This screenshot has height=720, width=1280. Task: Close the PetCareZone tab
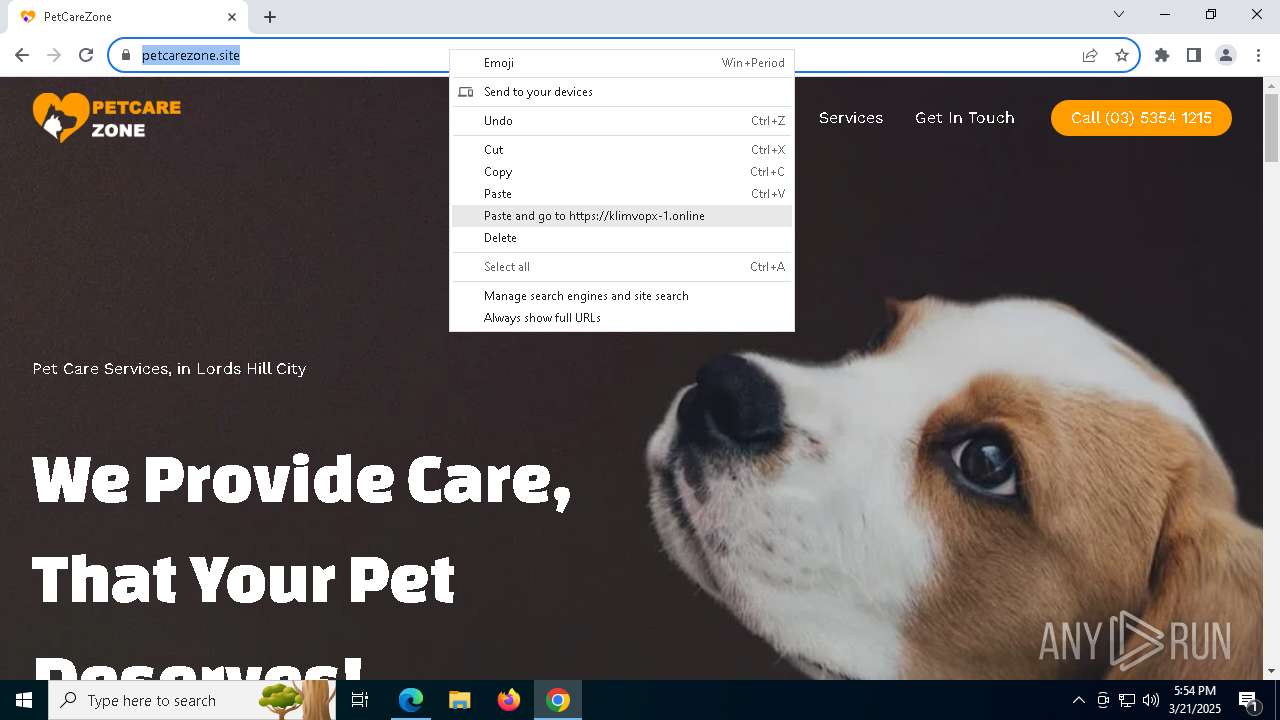[232, 17]
